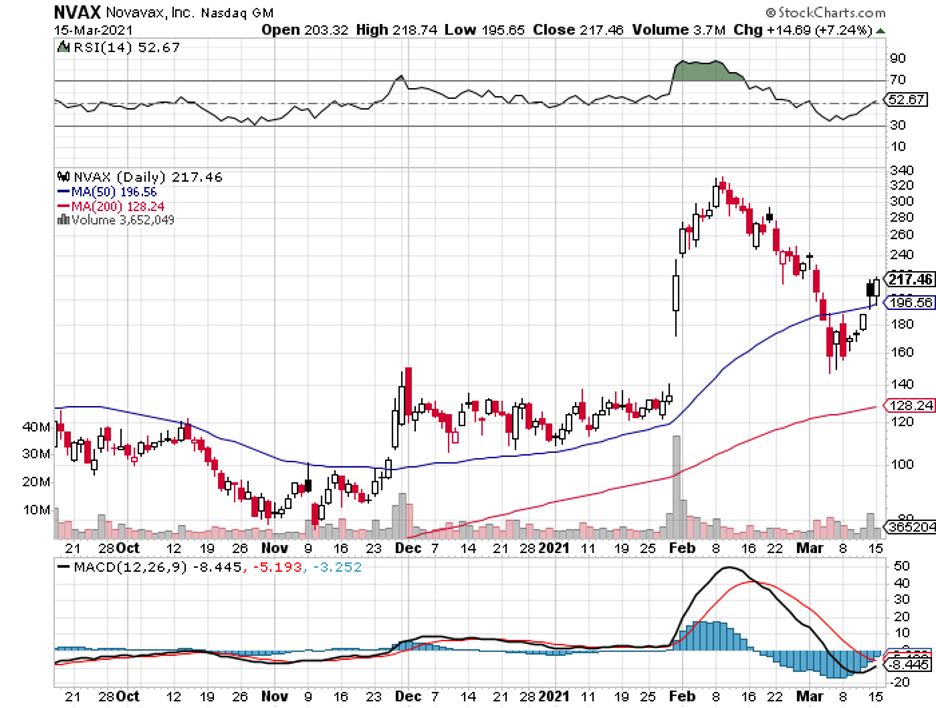This screenshot has height=708, width=936.
Task: Click the volume bars icon in legend
Action: [64, 220]
